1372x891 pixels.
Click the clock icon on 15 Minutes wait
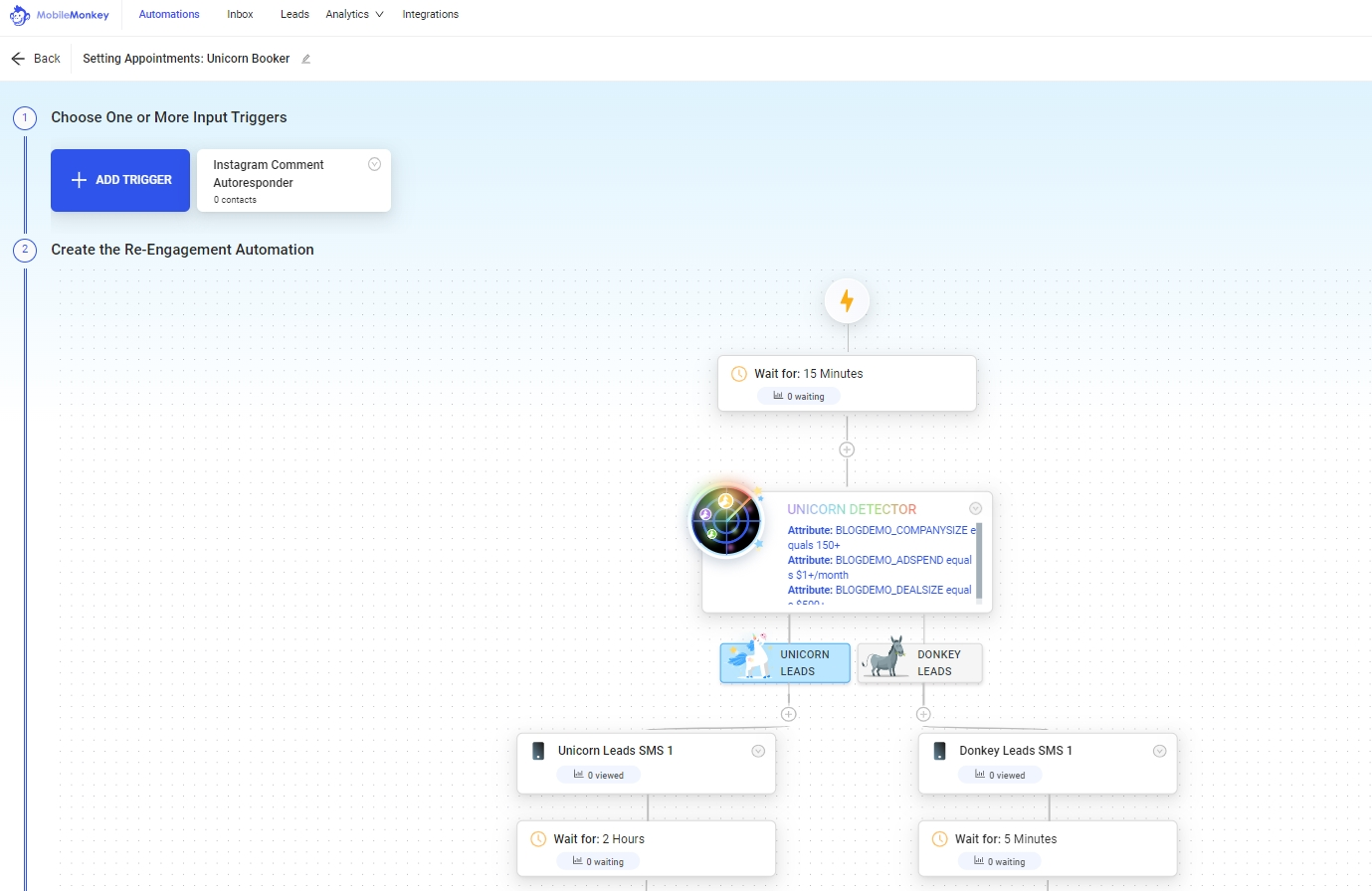(739, 374)
